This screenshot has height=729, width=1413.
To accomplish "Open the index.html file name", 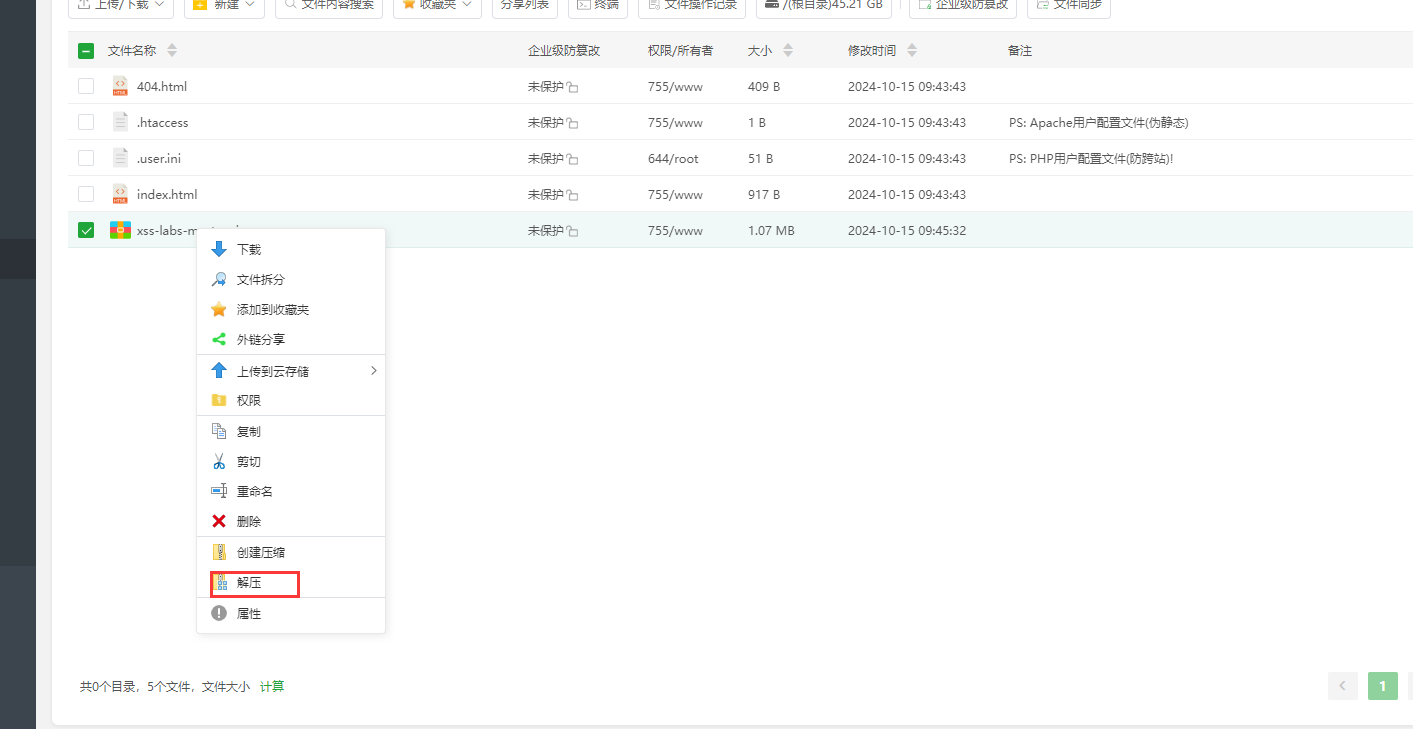I will coord(167,195).
